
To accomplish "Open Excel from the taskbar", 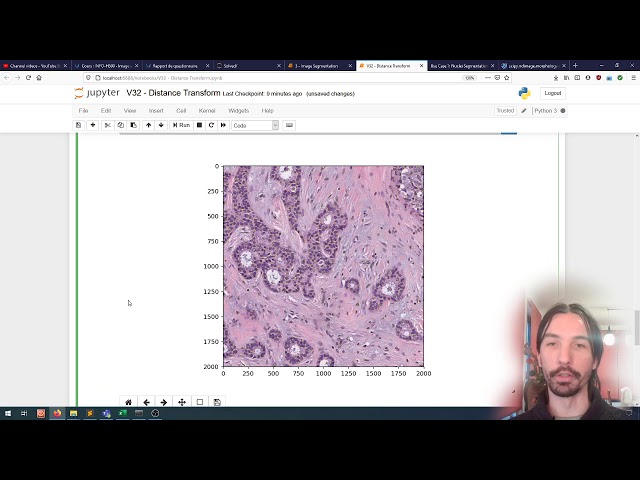I will click(x=122, y=413).
